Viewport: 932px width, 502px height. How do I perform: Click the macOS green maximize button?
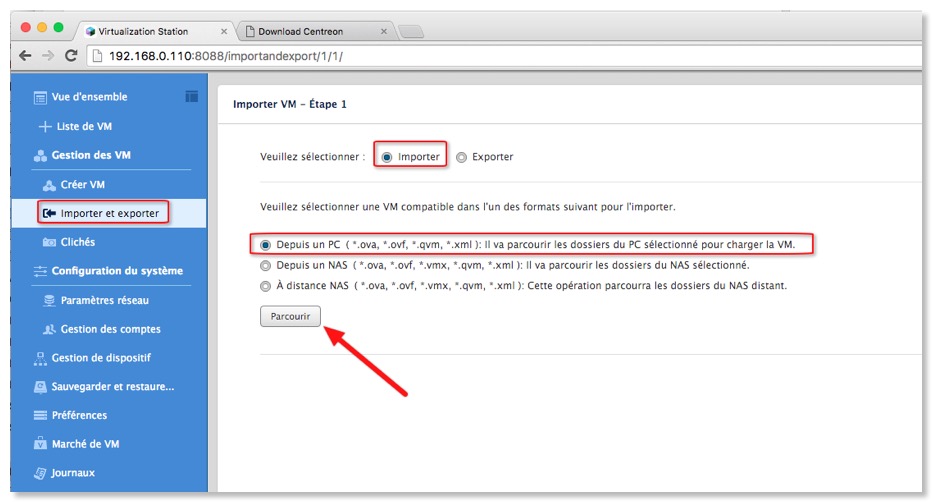58,27
